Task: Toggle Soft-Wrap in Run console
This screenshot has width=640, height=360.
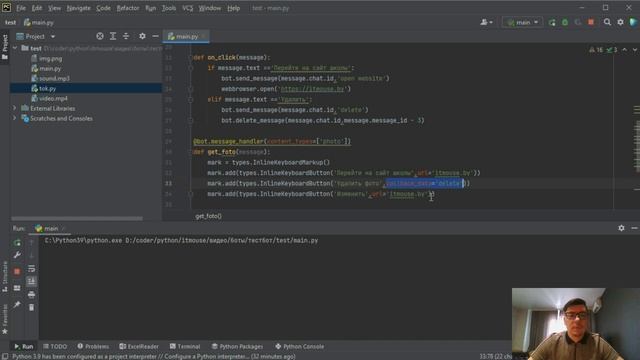Action: click(x=31, y=269)
